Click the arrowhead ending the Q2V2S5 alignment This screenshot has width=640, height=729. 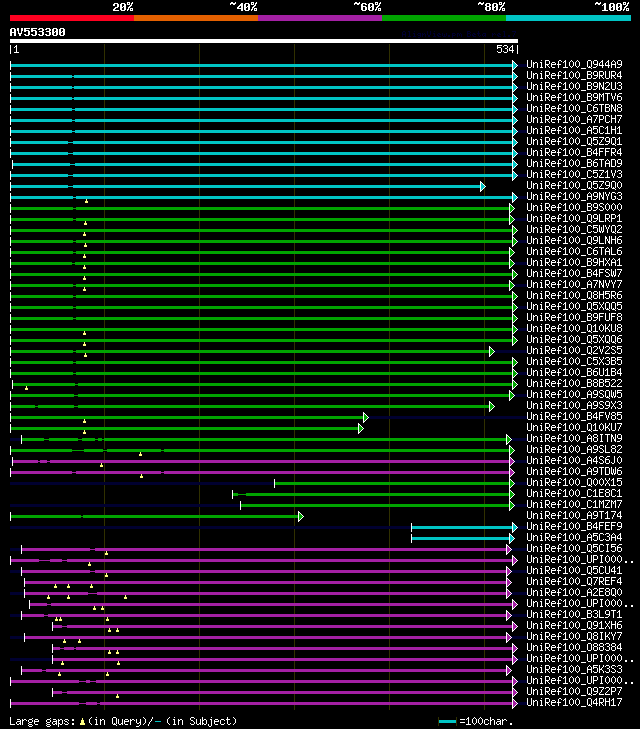492,351
